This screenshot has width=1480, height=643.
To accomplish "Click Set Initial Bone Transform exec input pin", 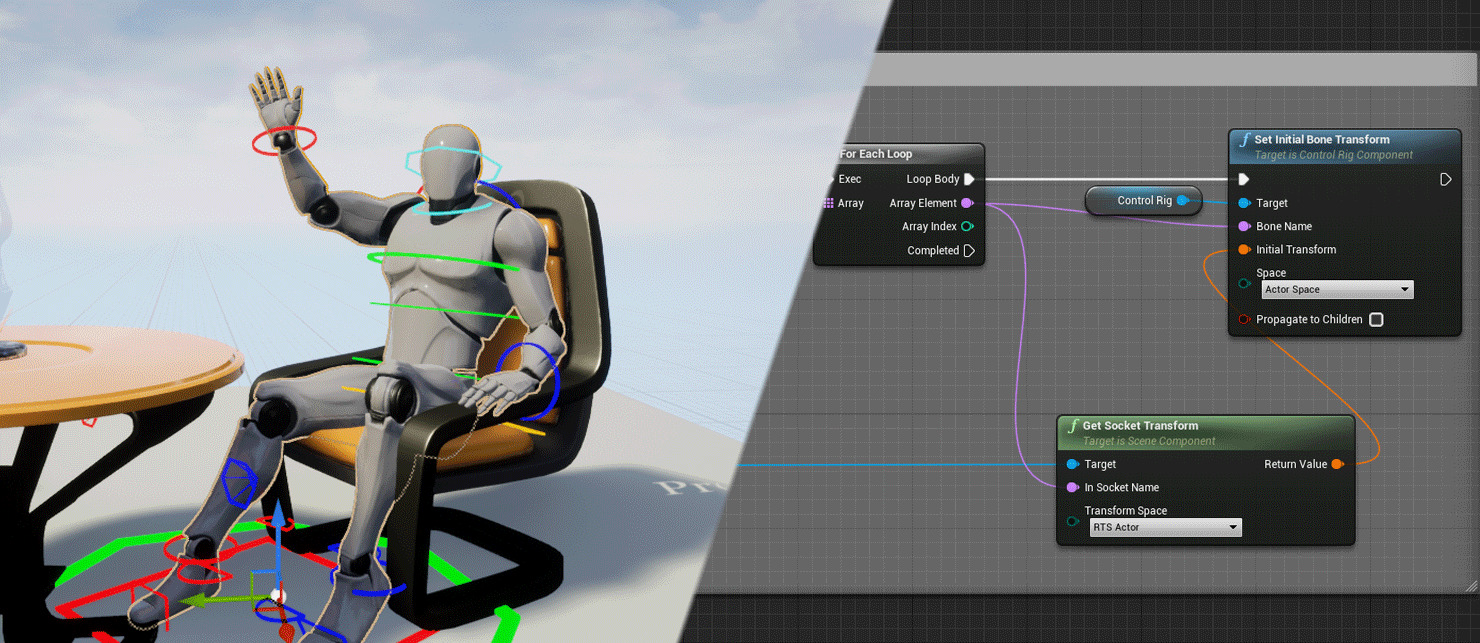I will 1244,179.
